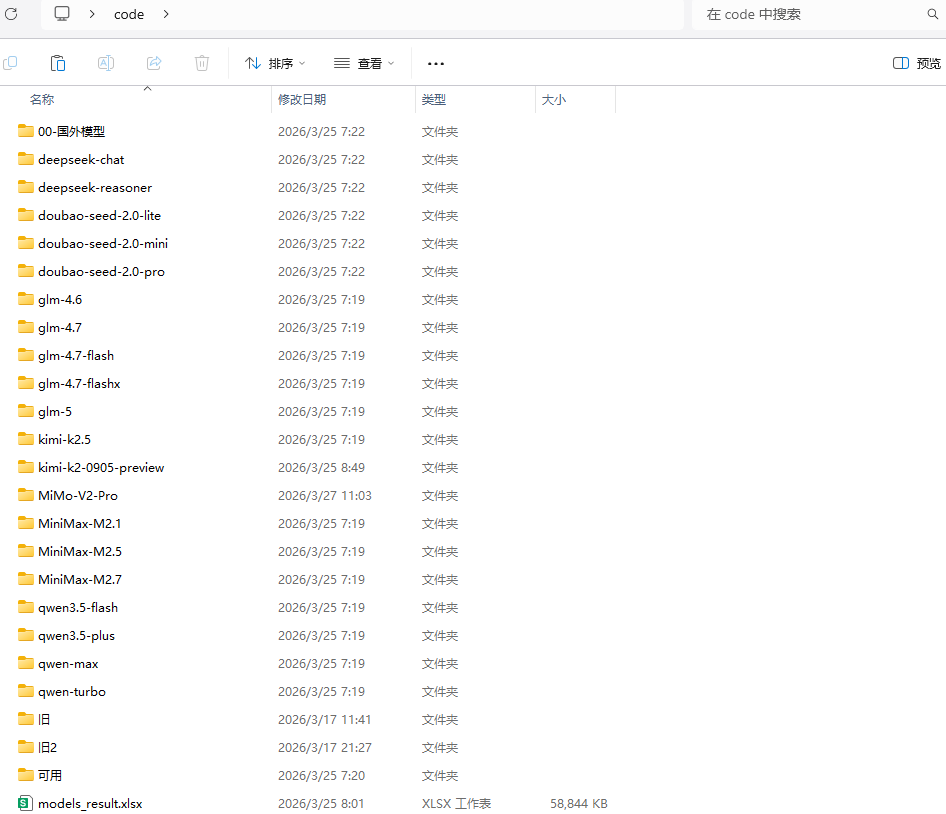Click the copy icon in the toolbar

coord(10,63)
